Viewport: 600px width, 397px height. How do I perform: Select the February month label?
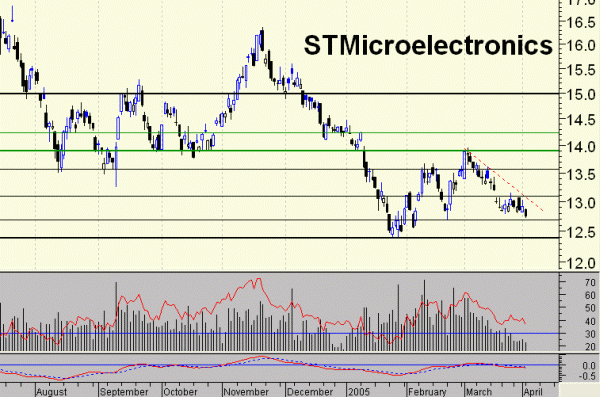(427, 392)
